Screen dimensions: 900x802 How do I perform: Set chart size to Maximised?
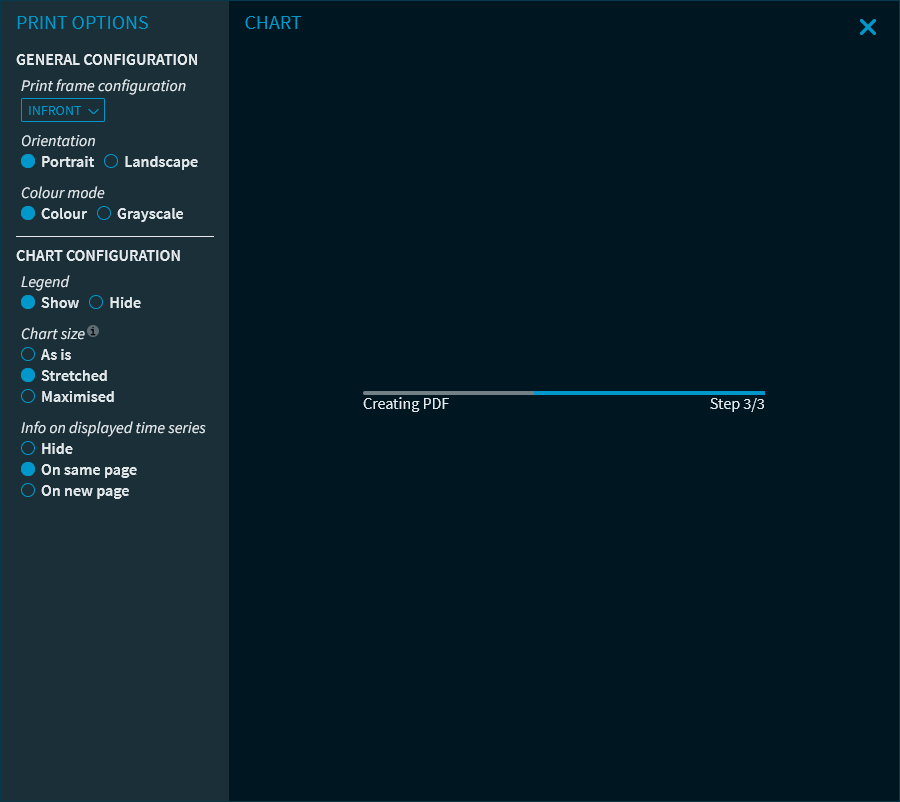click(x=29, y=397)
